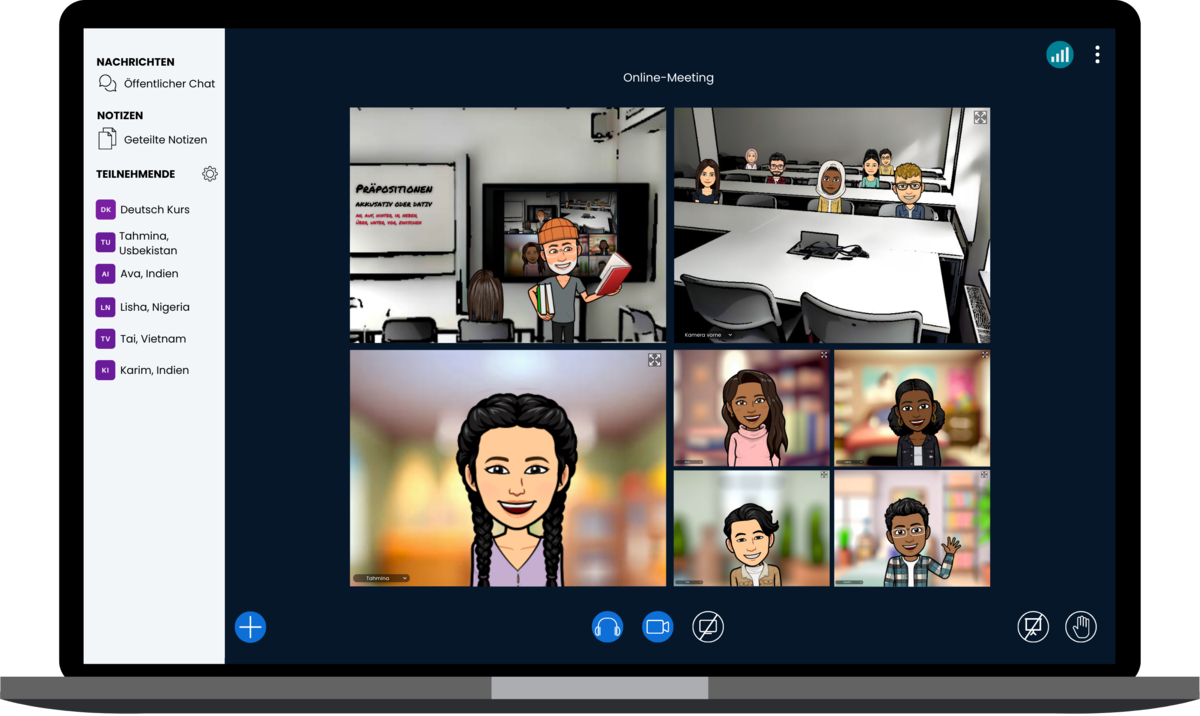Image resolution: width=1200 pixels, height=716 pixels.
Task: Click the TV avatar badge
Action: click(x=105, y=339)
